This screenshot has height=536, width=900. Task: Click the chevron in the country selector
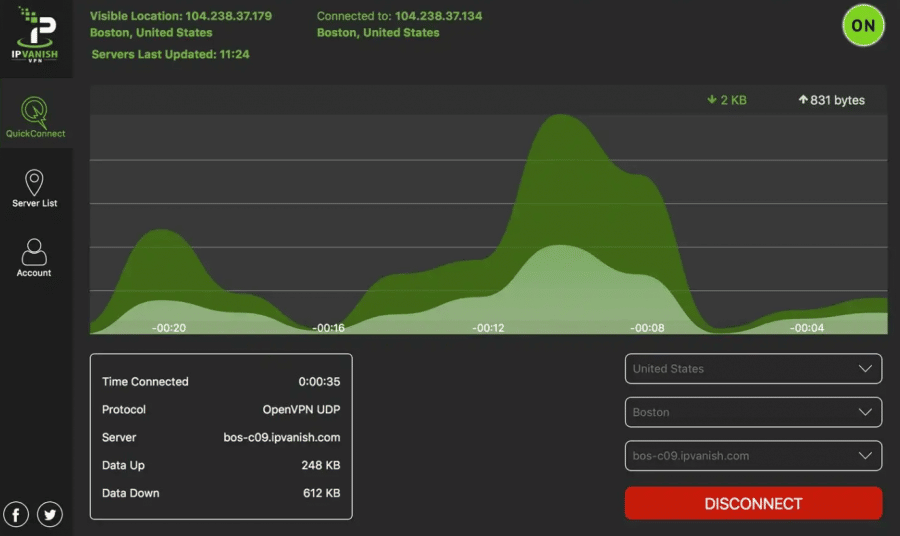click(865, 368)
